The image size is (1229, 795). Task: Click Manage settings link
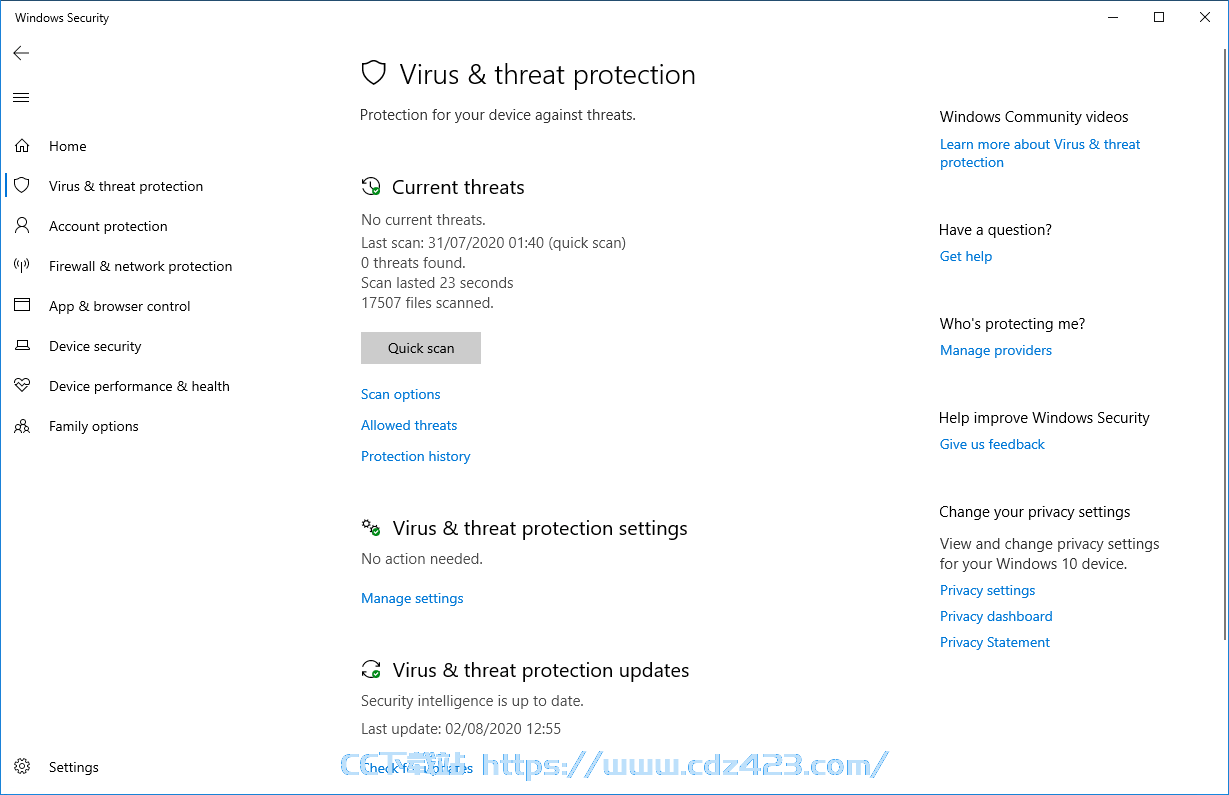coord(412,598)
